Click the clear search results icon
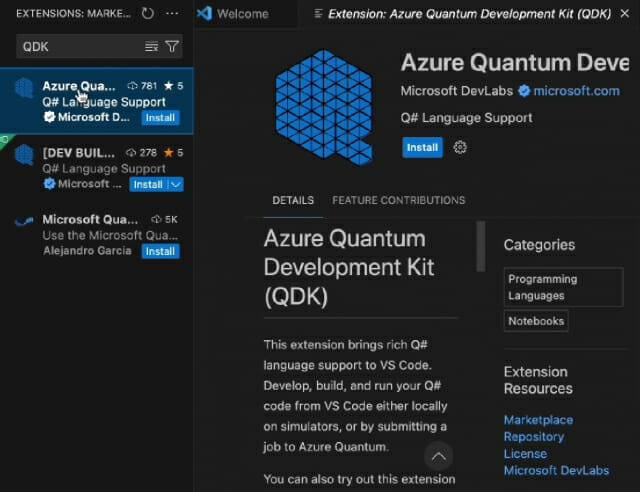 tap(152, 47)
